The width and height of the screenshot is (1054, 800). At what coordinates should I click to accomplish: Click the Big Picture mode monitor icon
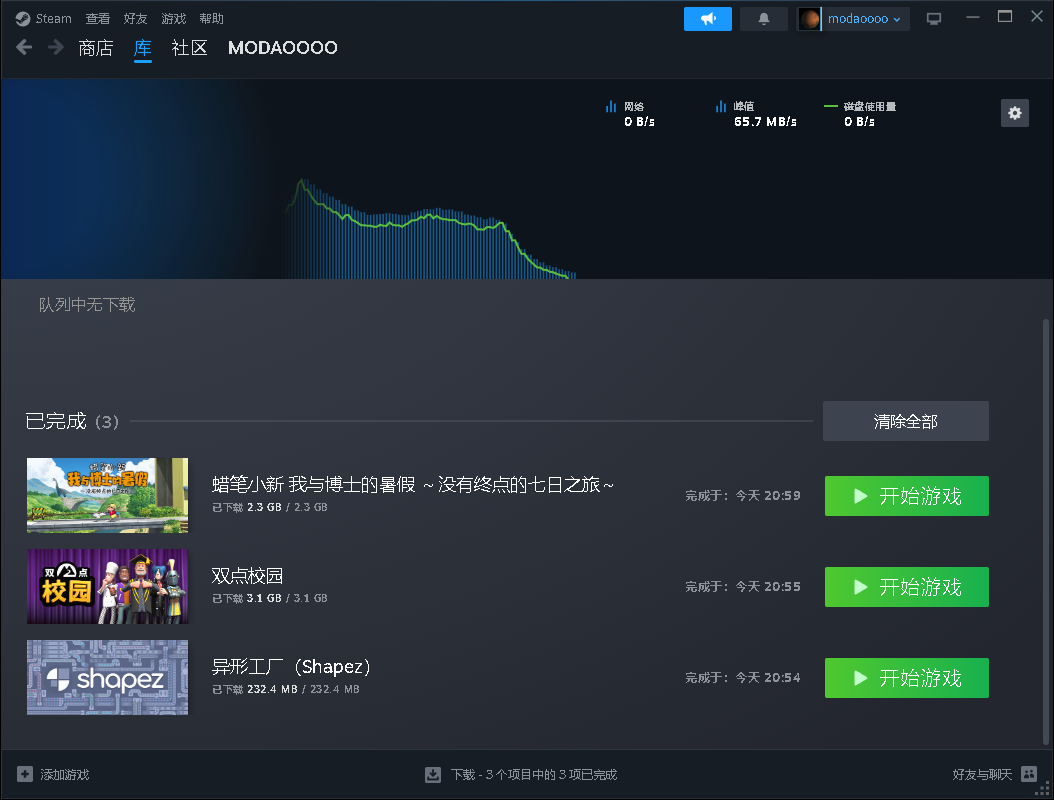tap(934, 19)
